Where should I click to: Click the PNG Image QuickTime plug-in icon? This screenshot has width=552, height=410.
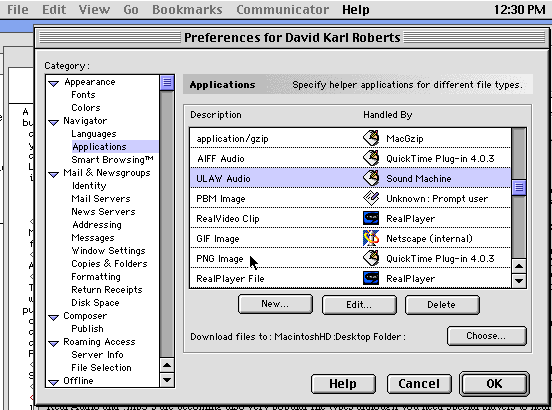[x=371, y=258]
